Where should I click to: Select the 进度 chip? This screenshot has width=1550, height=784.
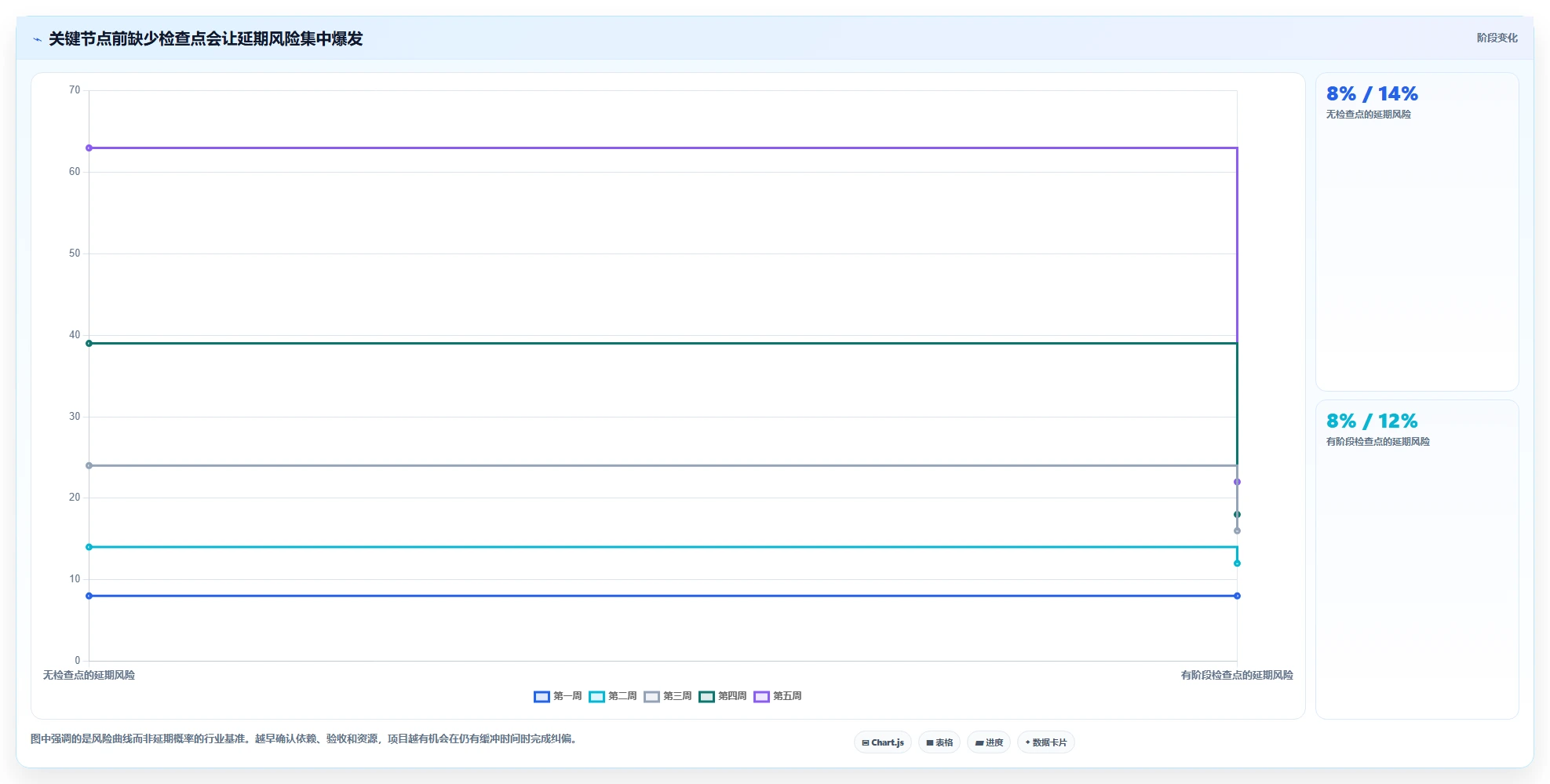989,742
